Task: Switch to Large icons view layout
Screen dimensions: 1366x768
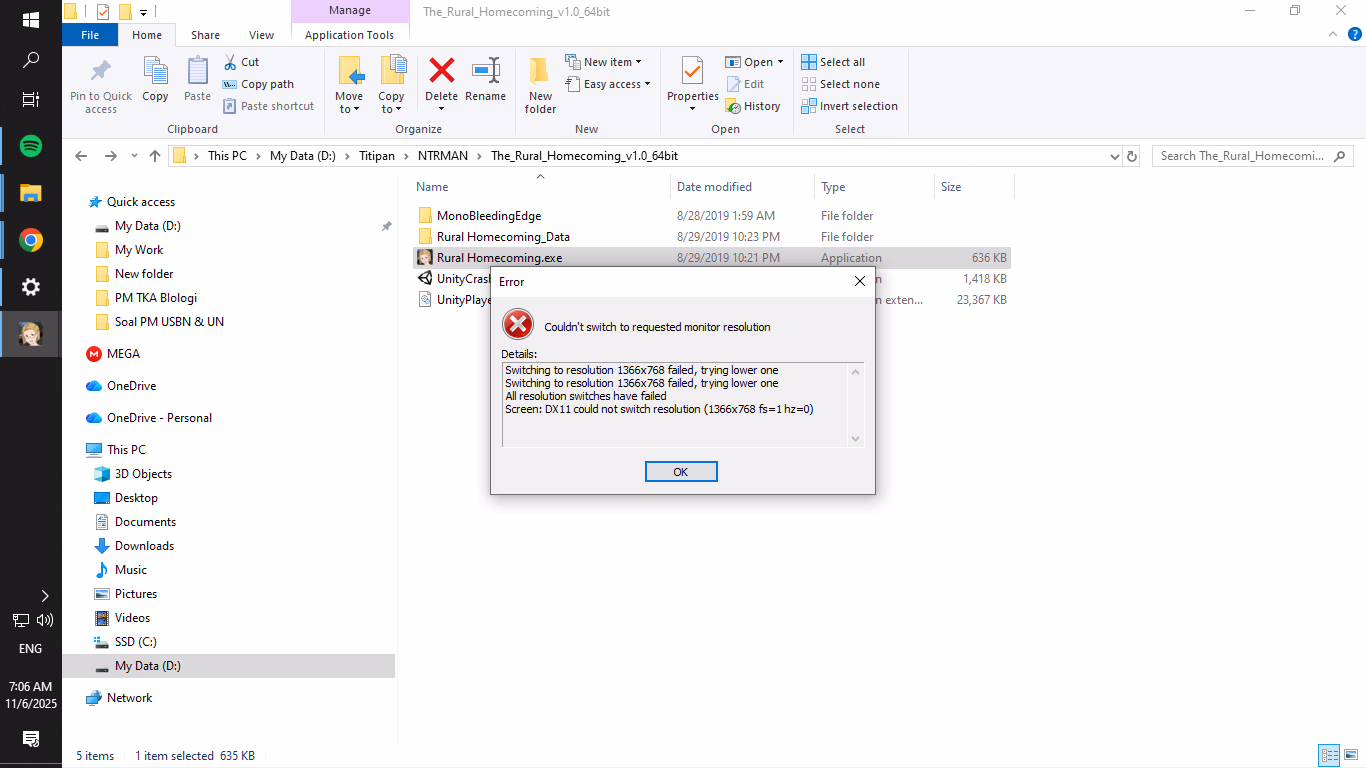Action: [x=1350, y=756]
